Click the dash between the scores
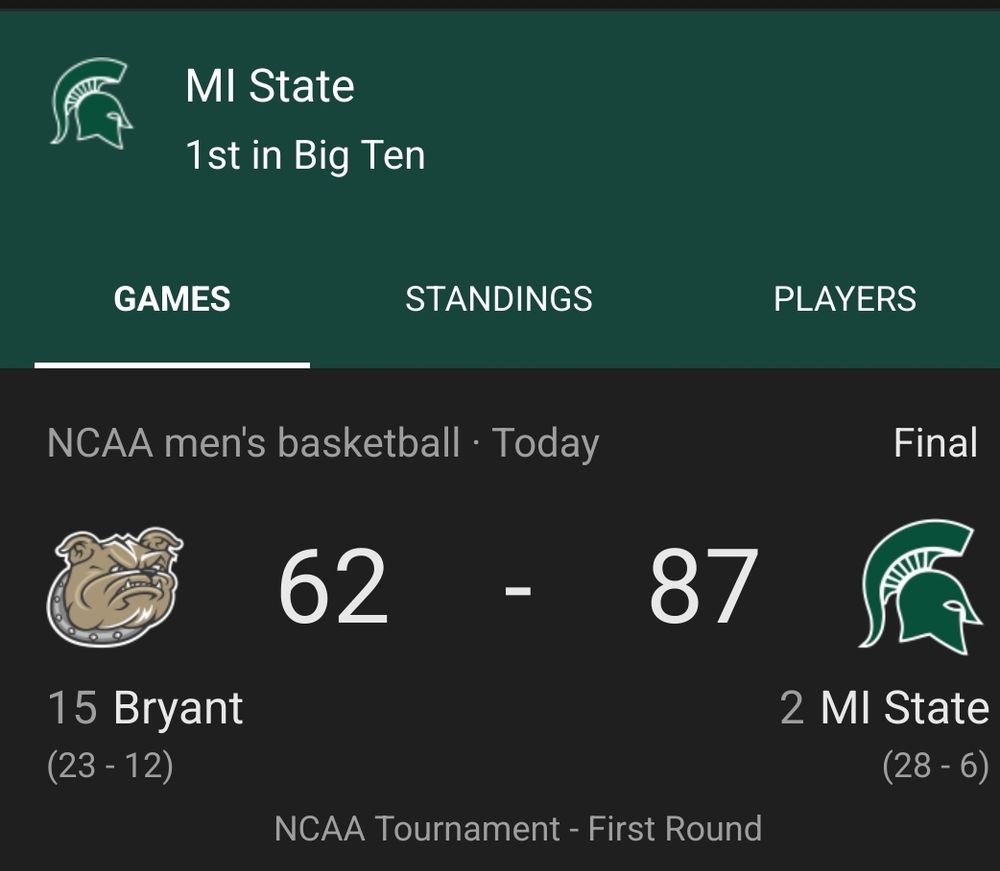The height and width of the screenshot is (871, 1000). pyautogui.click(x=518, y=591)
